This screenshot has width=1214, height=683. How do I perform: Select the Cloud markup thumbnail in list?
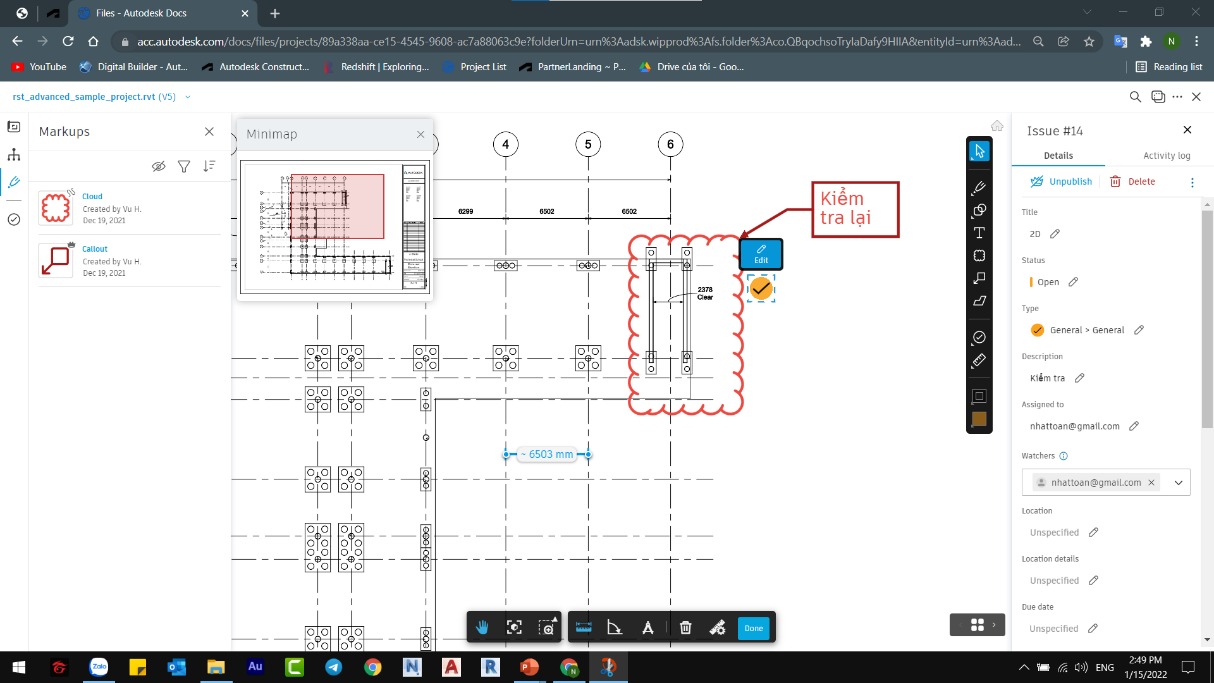[x=56, y=207]
